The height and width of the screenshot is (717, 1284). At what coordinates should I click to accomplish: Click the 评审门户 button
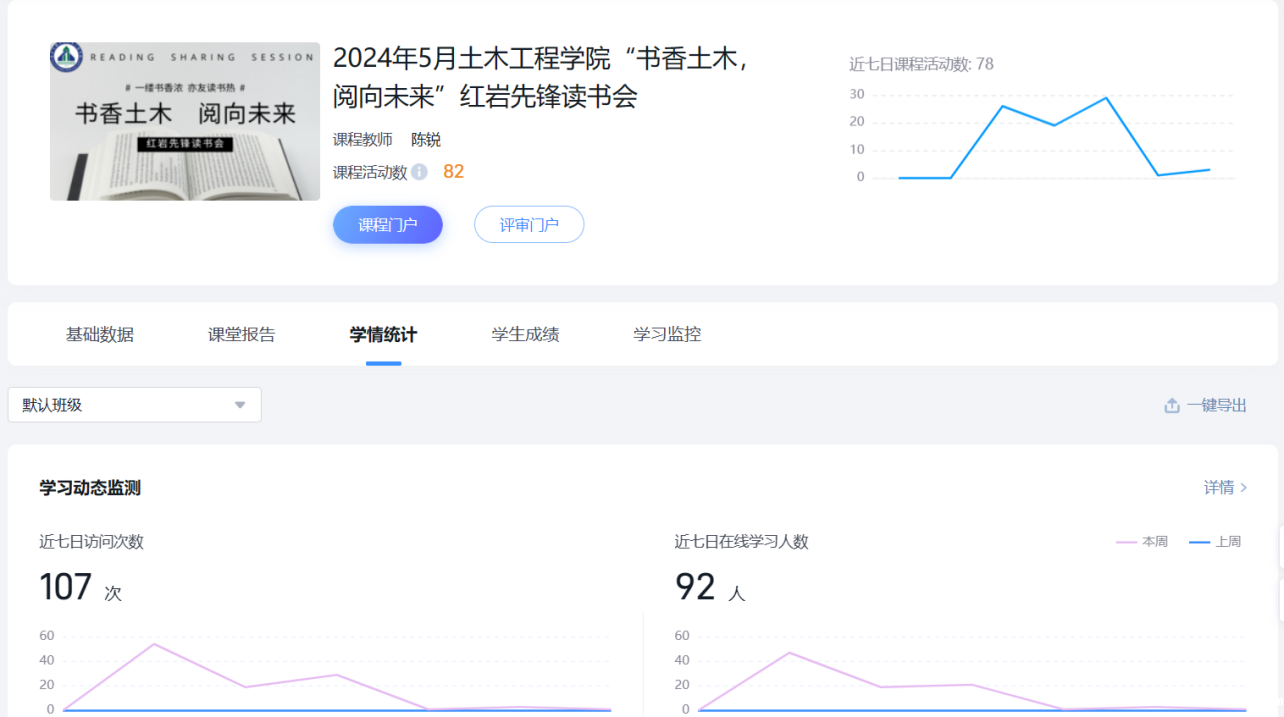(529, 225)
